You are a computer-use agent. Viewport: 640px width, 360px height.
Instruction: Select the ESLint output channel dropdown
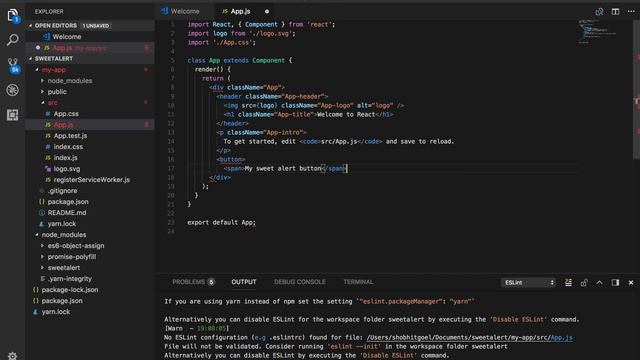click(529, 282)
